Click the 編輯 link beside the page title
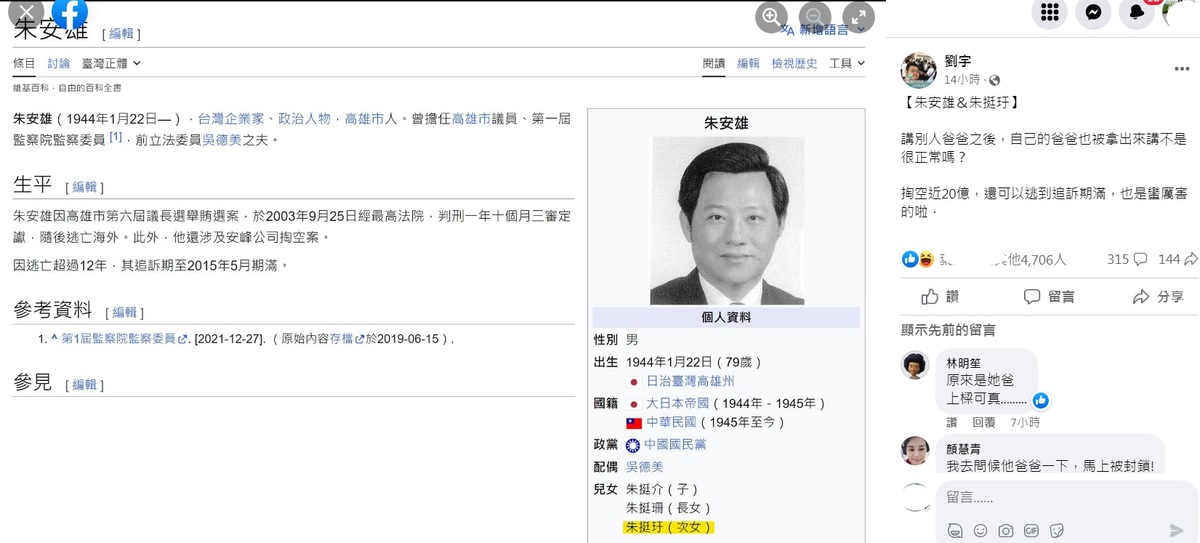Viewport: 1200px width, 543px height. coord(121,34)
